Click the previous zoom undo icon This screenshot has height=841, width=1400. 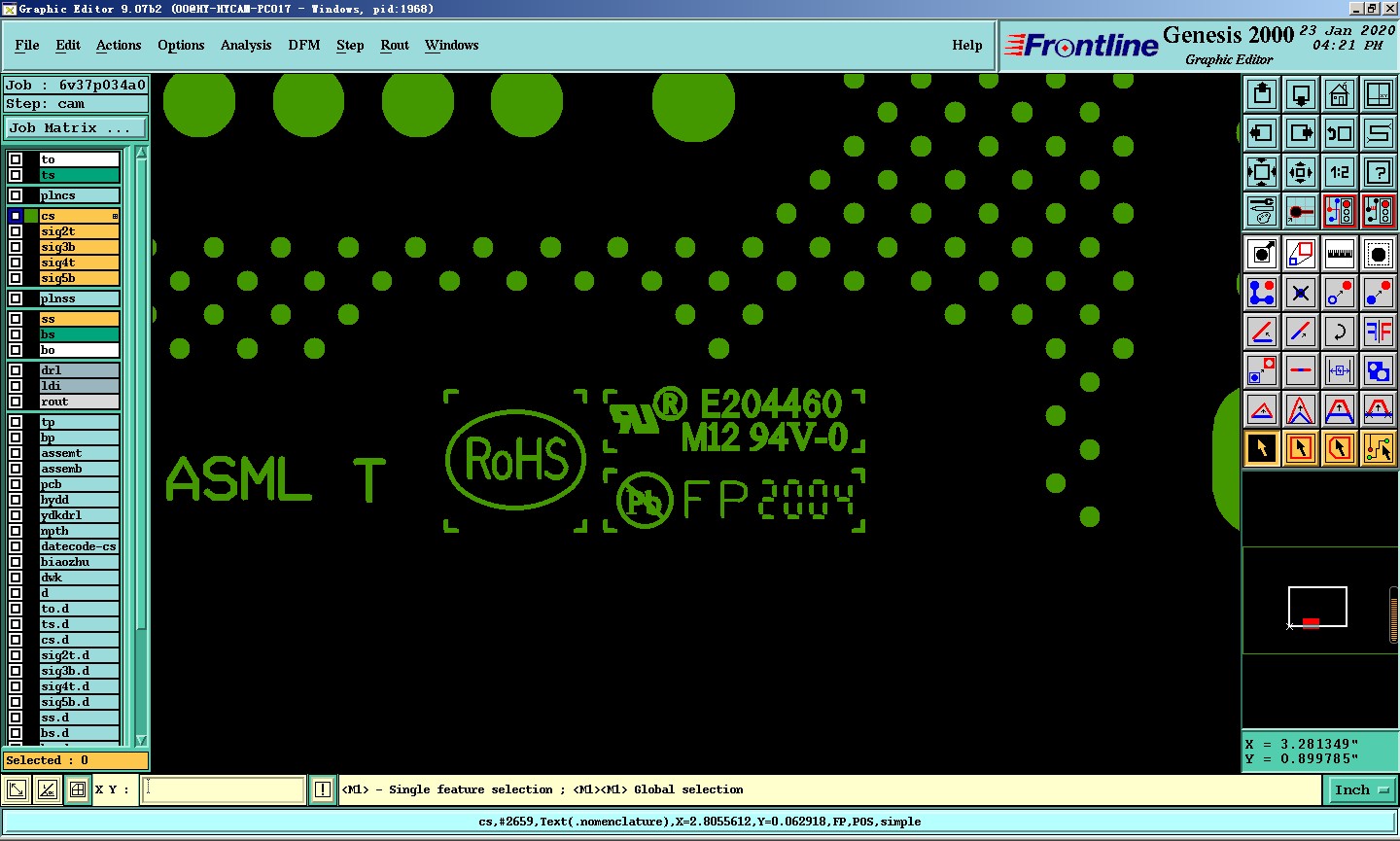1340,133
